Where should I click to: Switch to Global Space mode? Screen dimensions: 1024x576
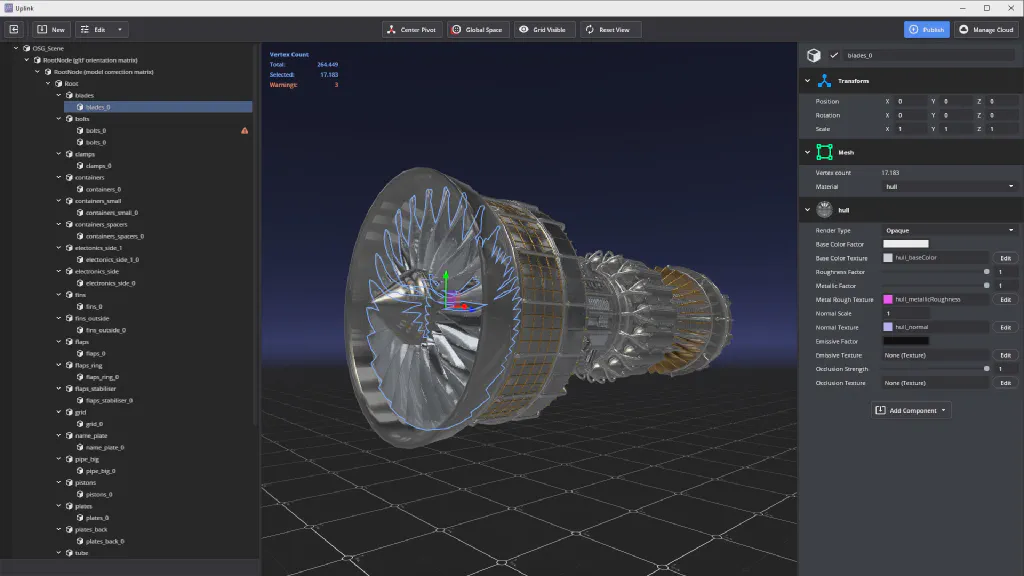click(x=476, y=30)
